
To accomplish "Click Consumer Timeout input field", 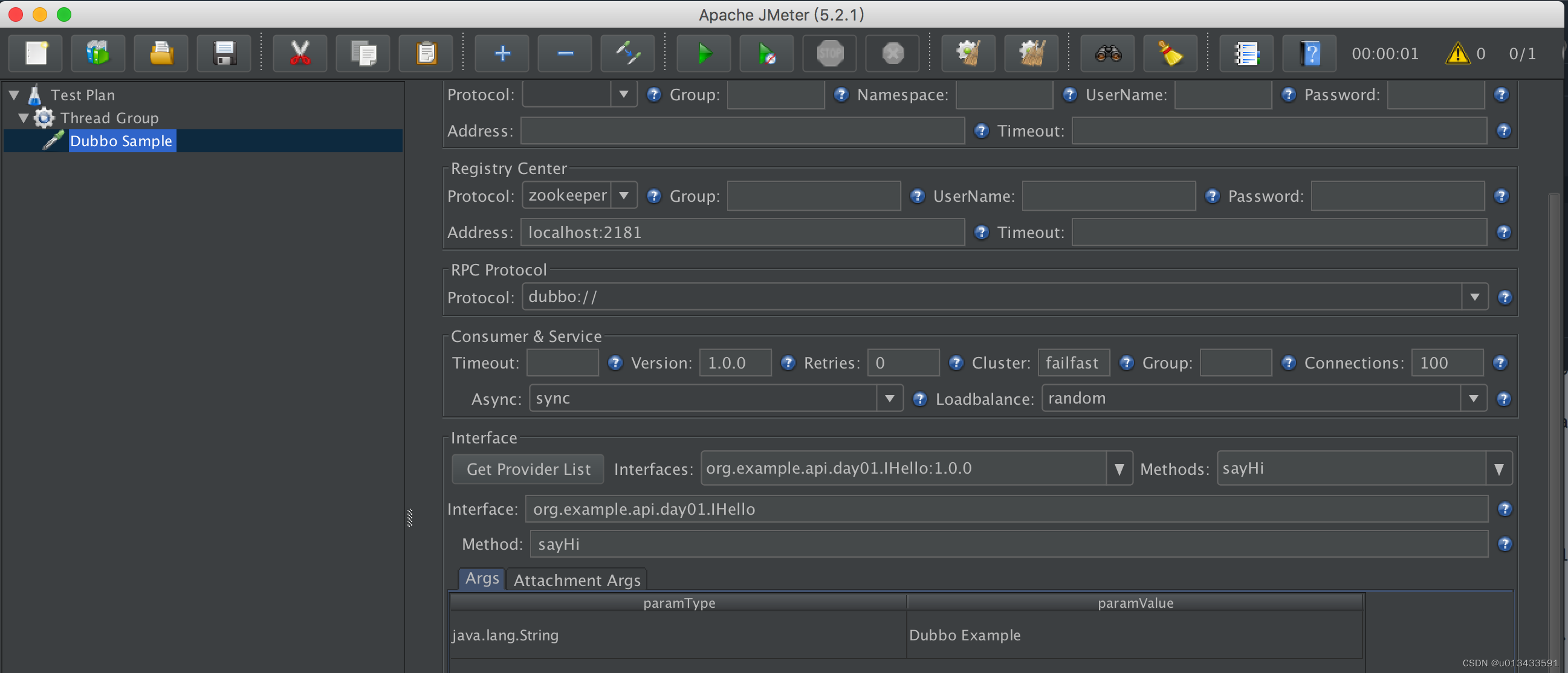I will [x=562, y=363].
